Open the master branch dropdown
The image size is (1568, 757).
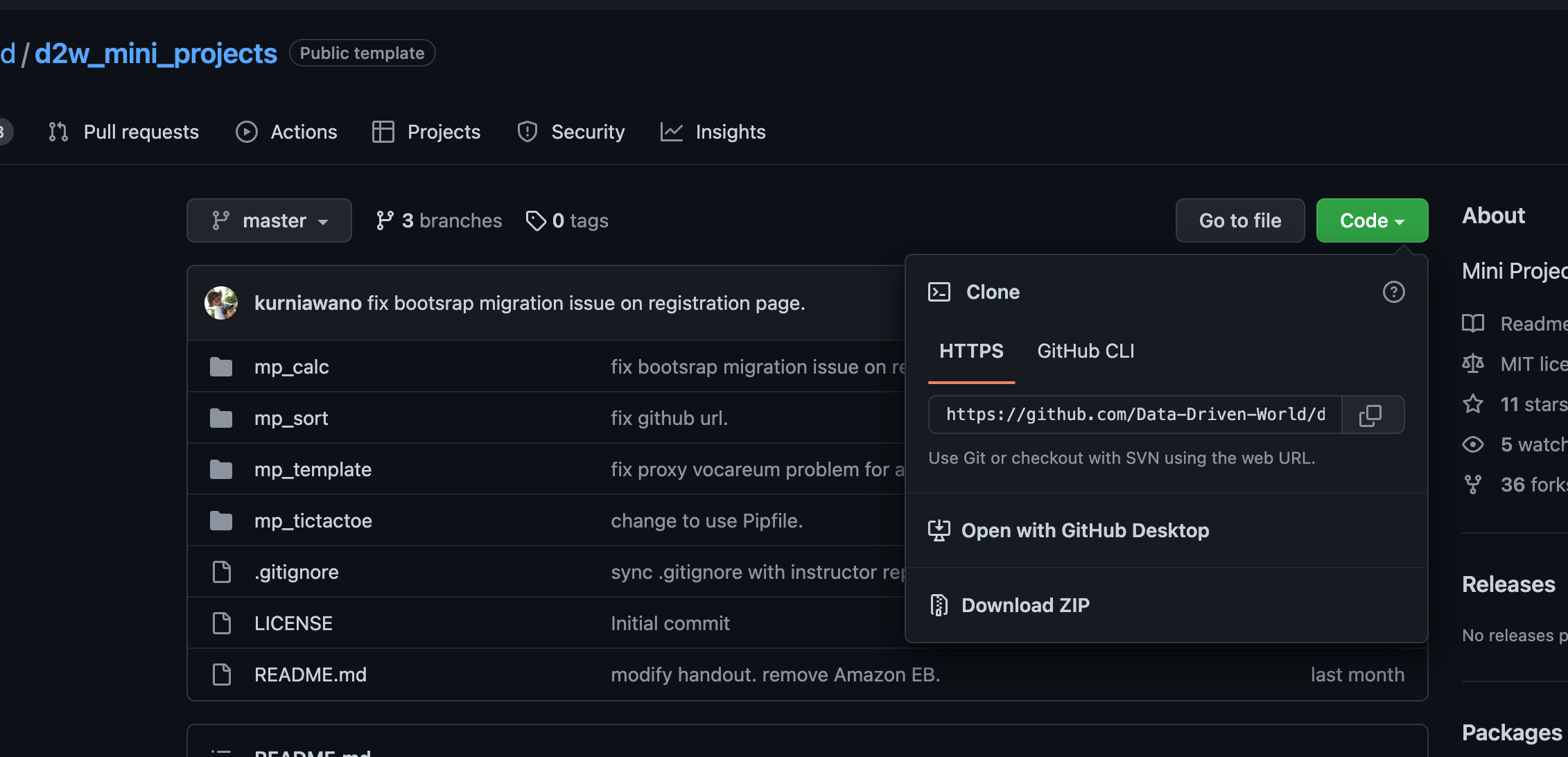[x=269, y=220]
